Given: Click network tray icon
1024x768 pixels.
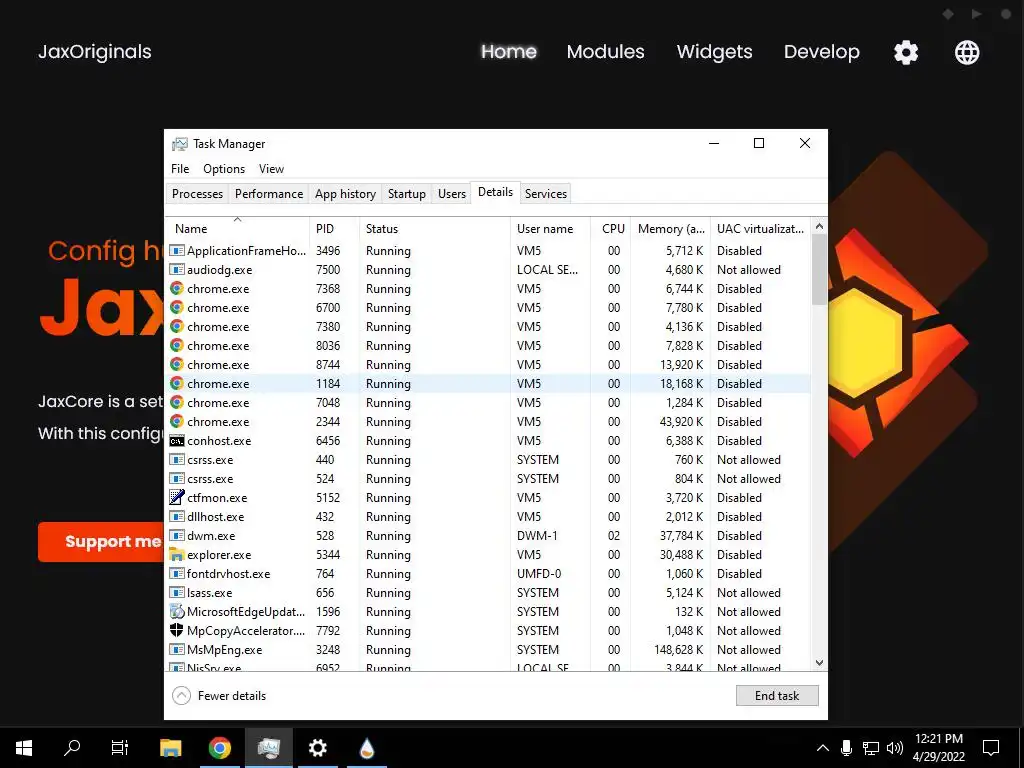Looking at the screenshot, I should 871,748.
